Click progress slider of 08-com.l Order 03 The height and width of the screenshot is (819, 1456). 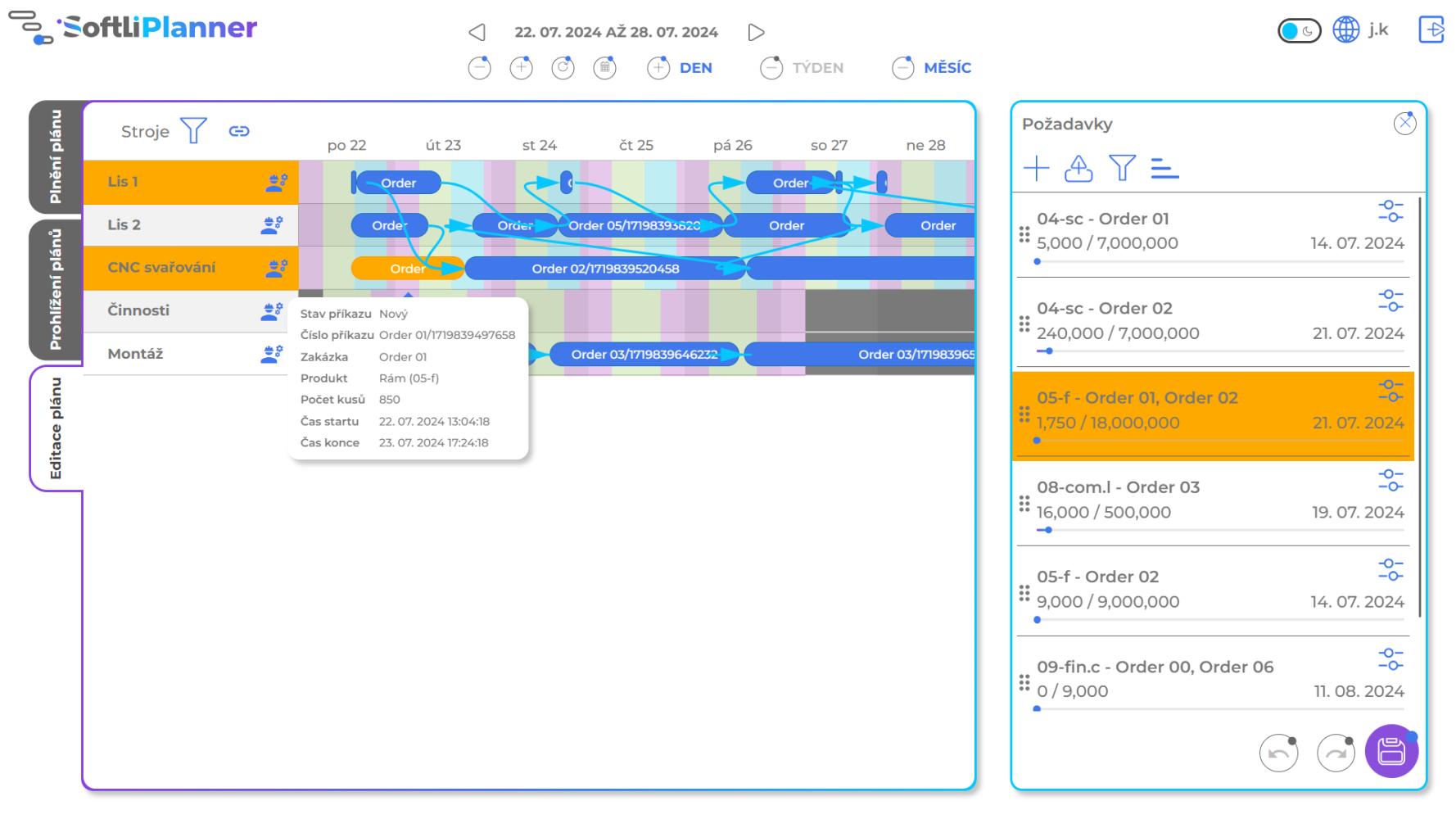click(1048, 530)
